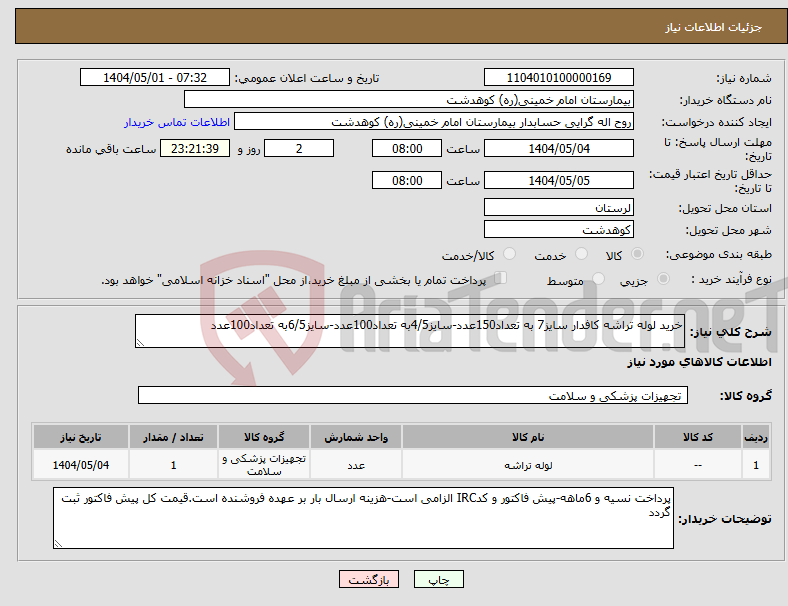Viewport: 788px width, 606px height.
Task: Click the response deadline date 1404/05/04 field
Action: 558,149
